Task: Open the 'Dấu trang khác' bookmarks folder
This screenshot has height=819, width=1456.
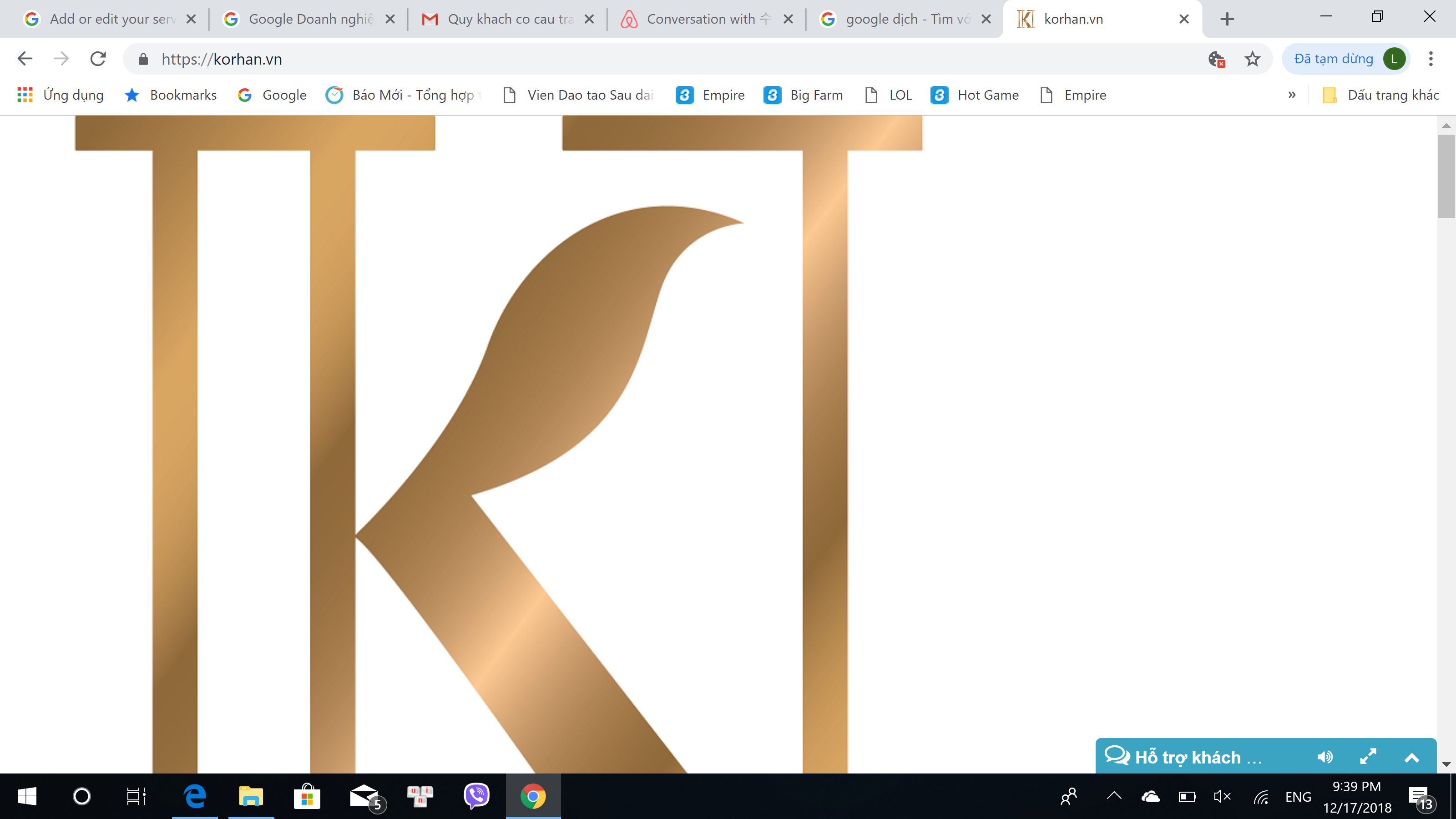Action: click(x=1381, y=95)
